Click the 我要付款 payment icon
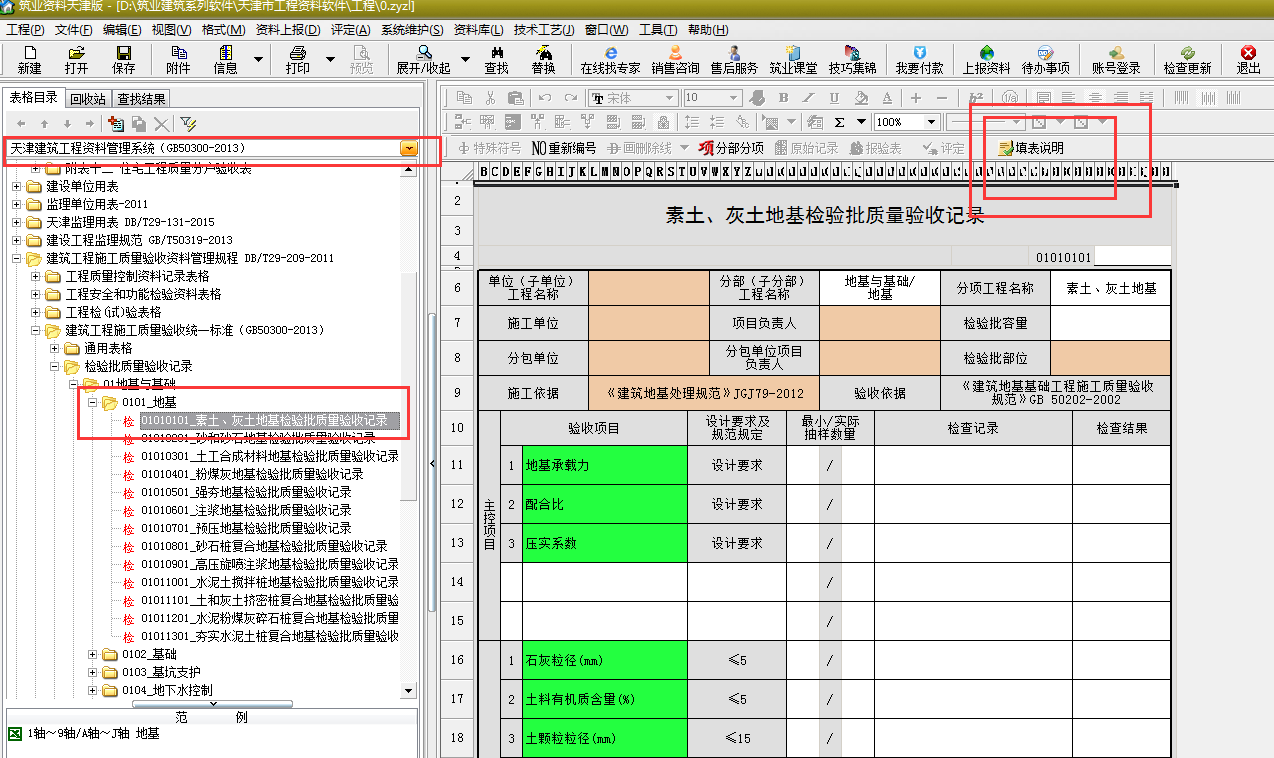Screen dimensions: 1274x758 [x=918, y=59]
